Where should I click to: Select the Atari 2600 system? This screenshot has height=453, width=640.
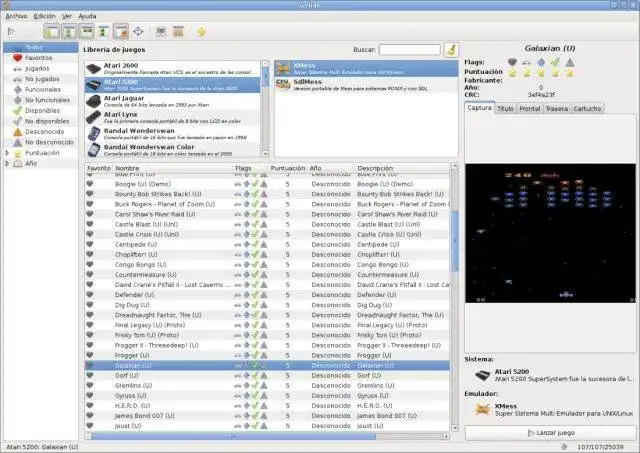(x=172, y=69)
